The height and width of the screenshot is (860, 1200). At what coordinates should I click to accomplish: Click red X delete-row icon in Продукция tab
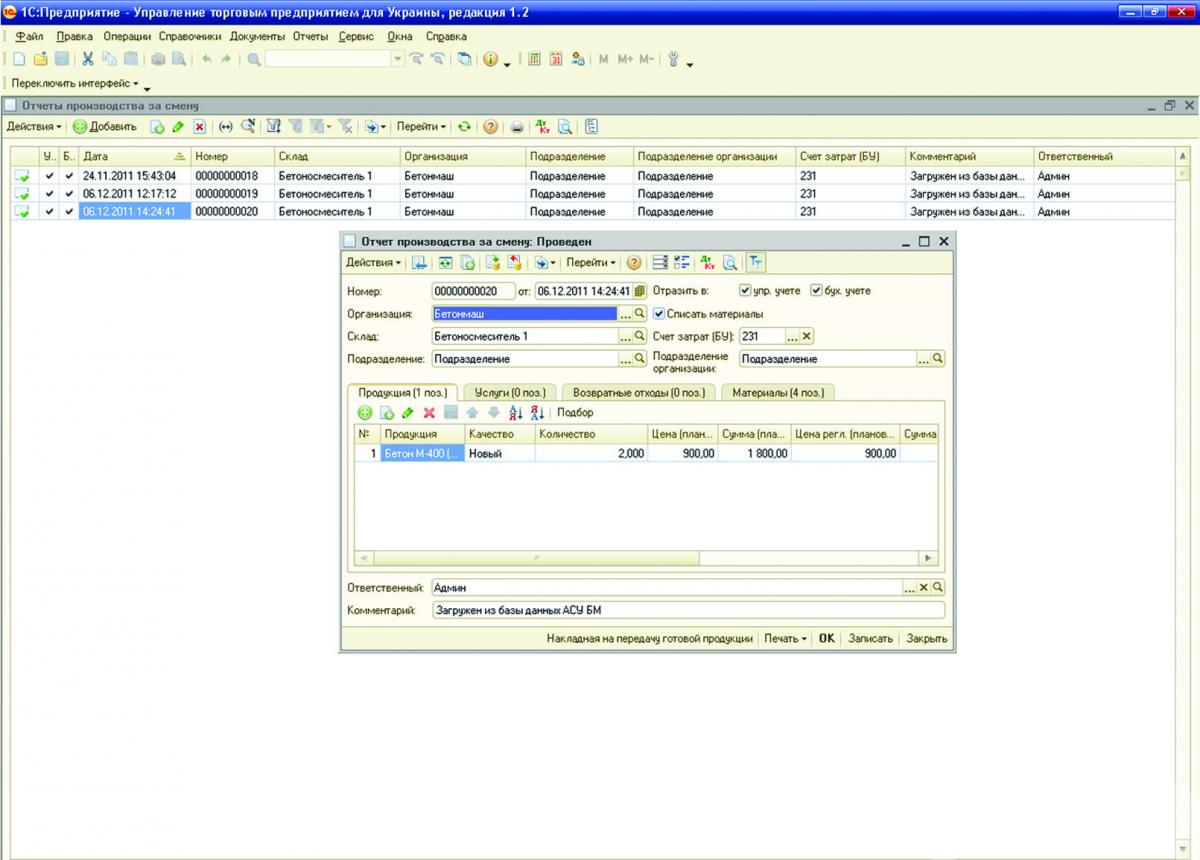click(429, 413)
